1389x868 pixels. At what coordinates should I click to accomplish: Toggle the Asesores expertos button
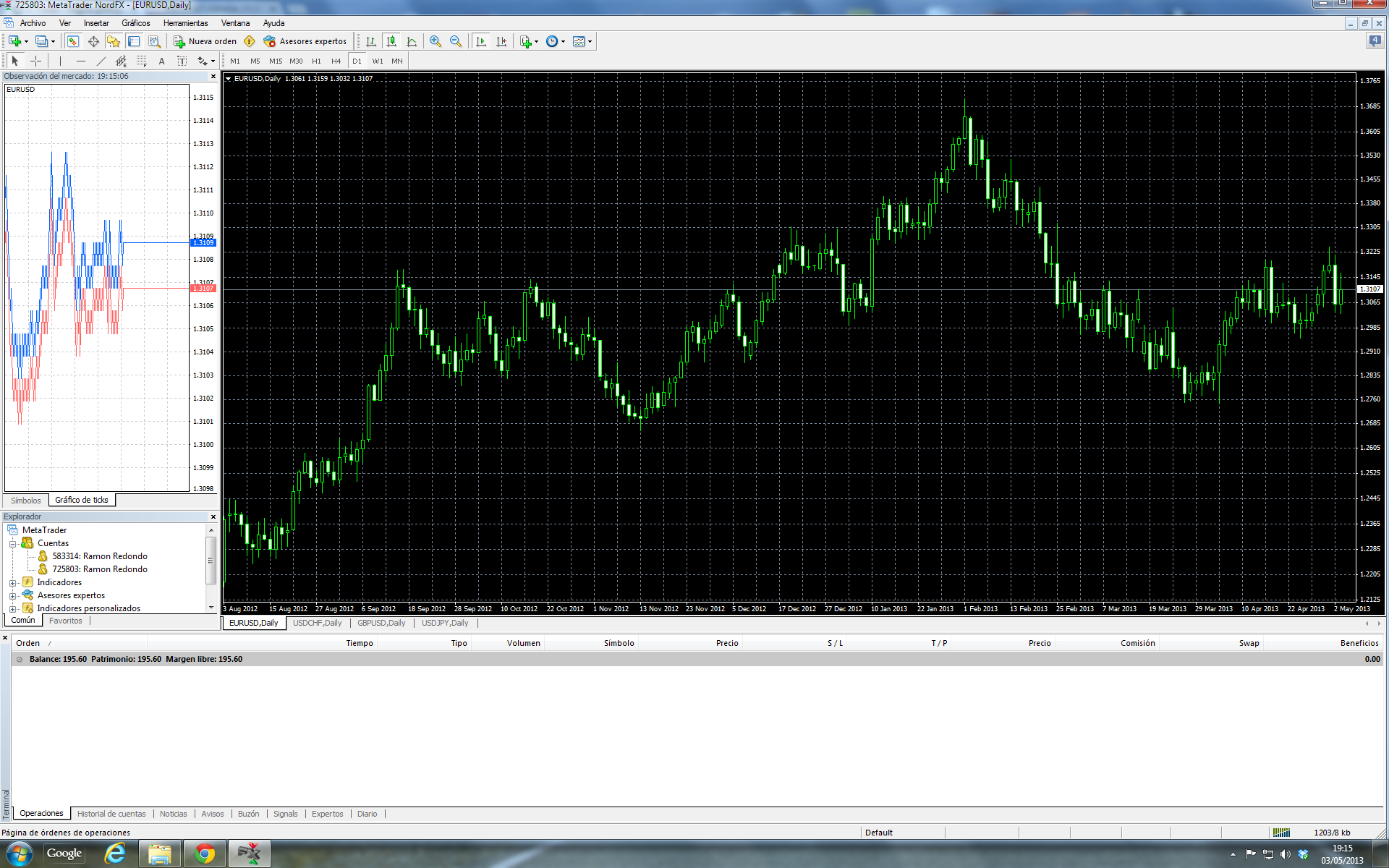point(305,41)
